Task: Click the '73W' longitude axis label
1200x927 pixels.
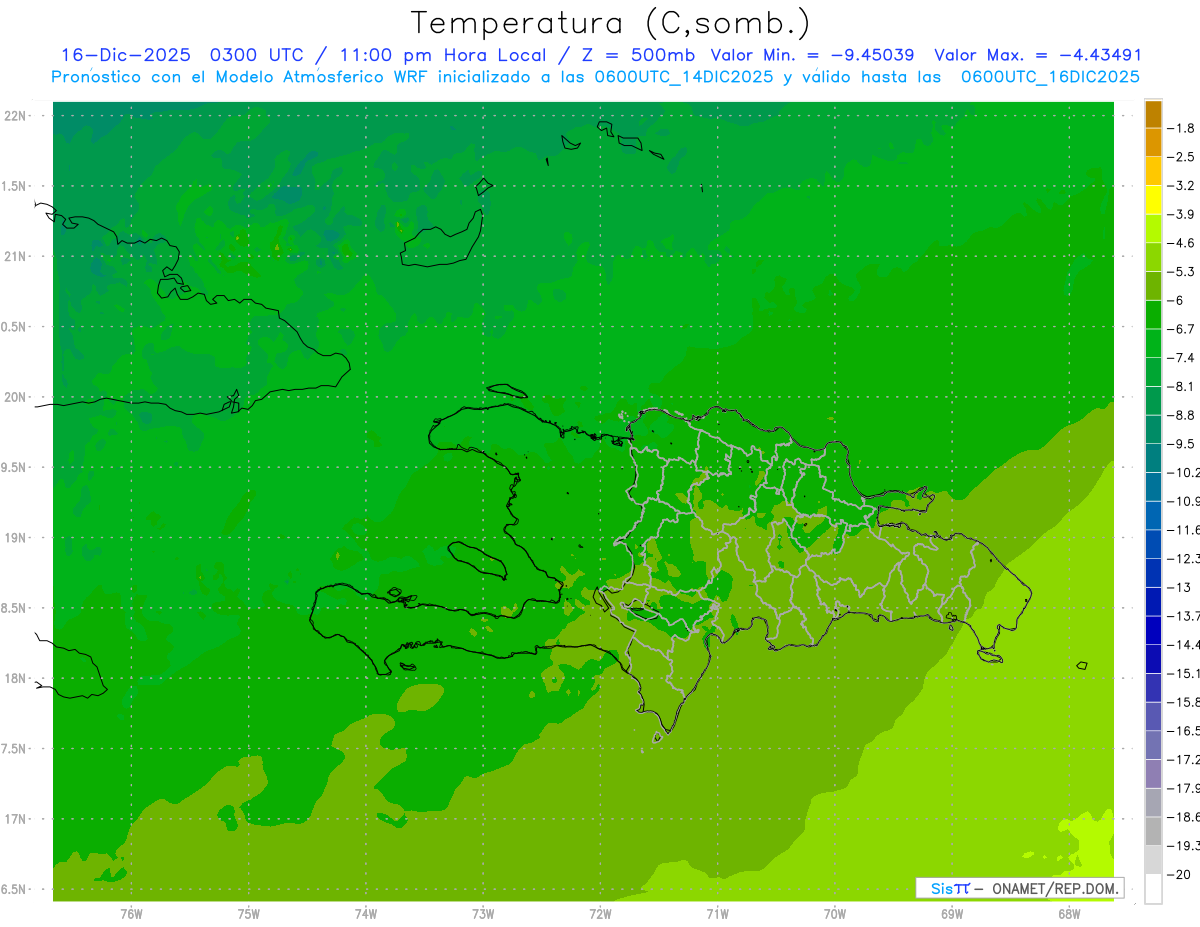Action: (483, 913)
